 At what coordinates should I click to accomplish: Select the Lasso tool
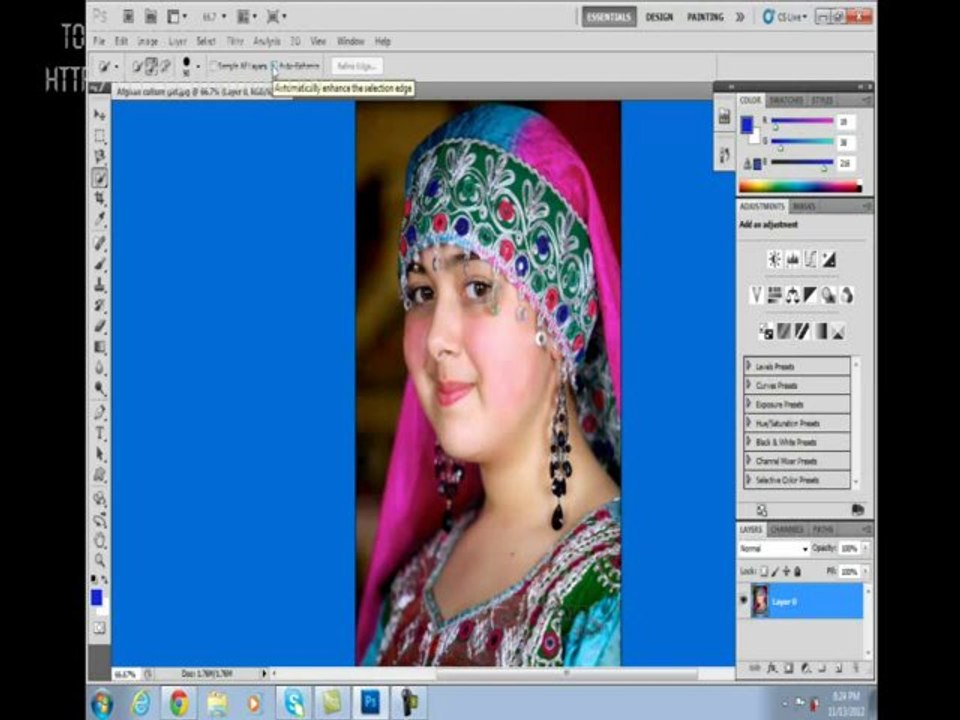coord(99,156)
